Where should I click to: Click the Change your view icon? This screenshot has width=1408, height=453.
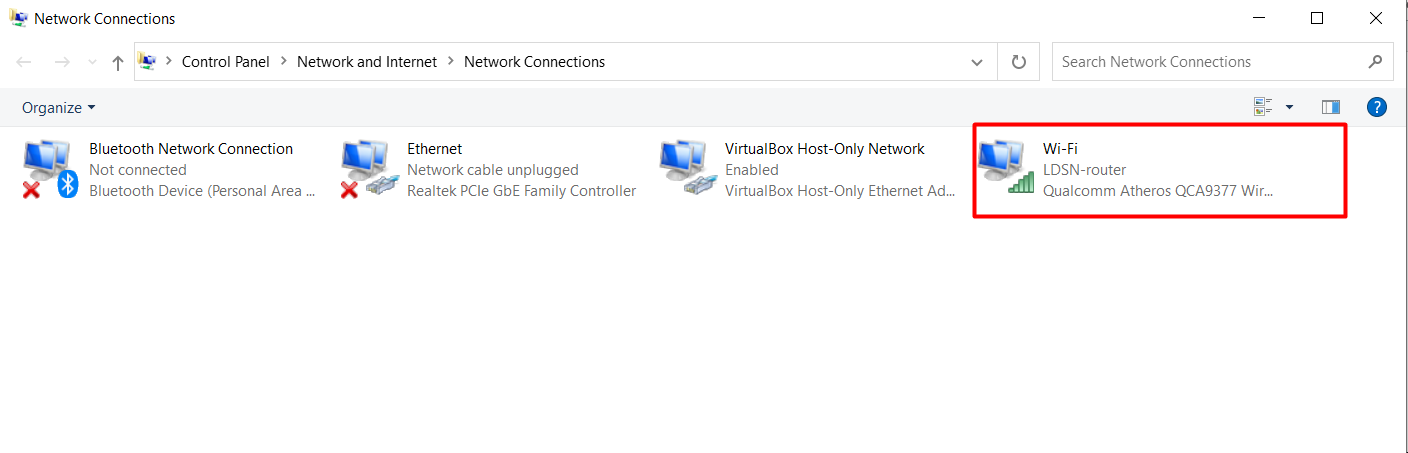point(1263,107)
